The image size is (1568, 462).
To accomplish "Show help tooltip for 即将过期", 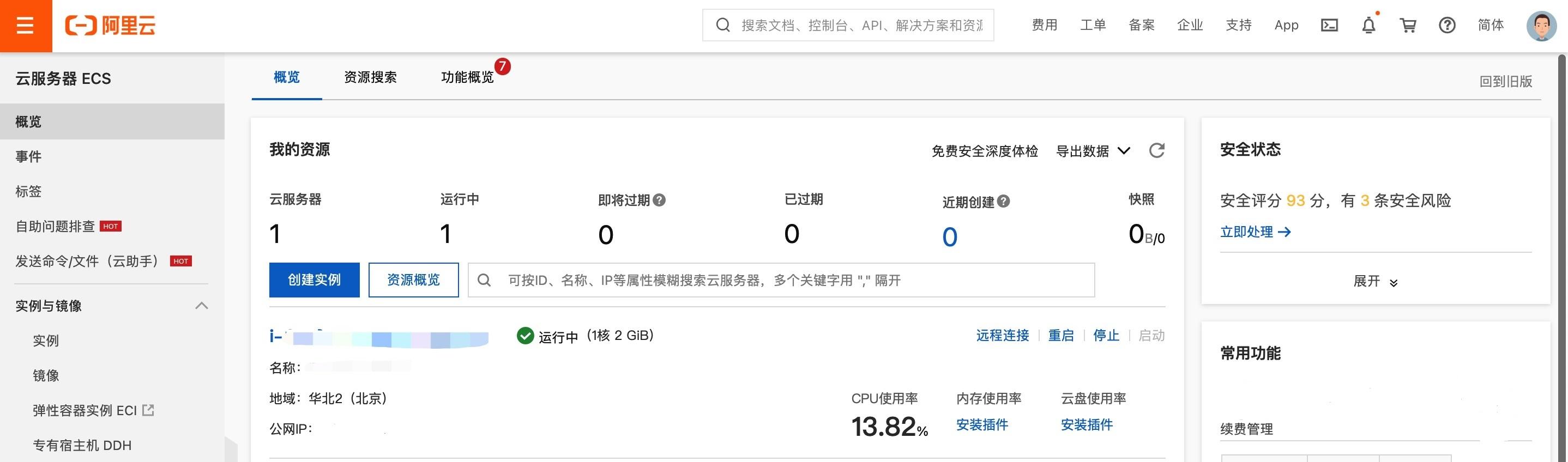I will click(x=659, y=200).
